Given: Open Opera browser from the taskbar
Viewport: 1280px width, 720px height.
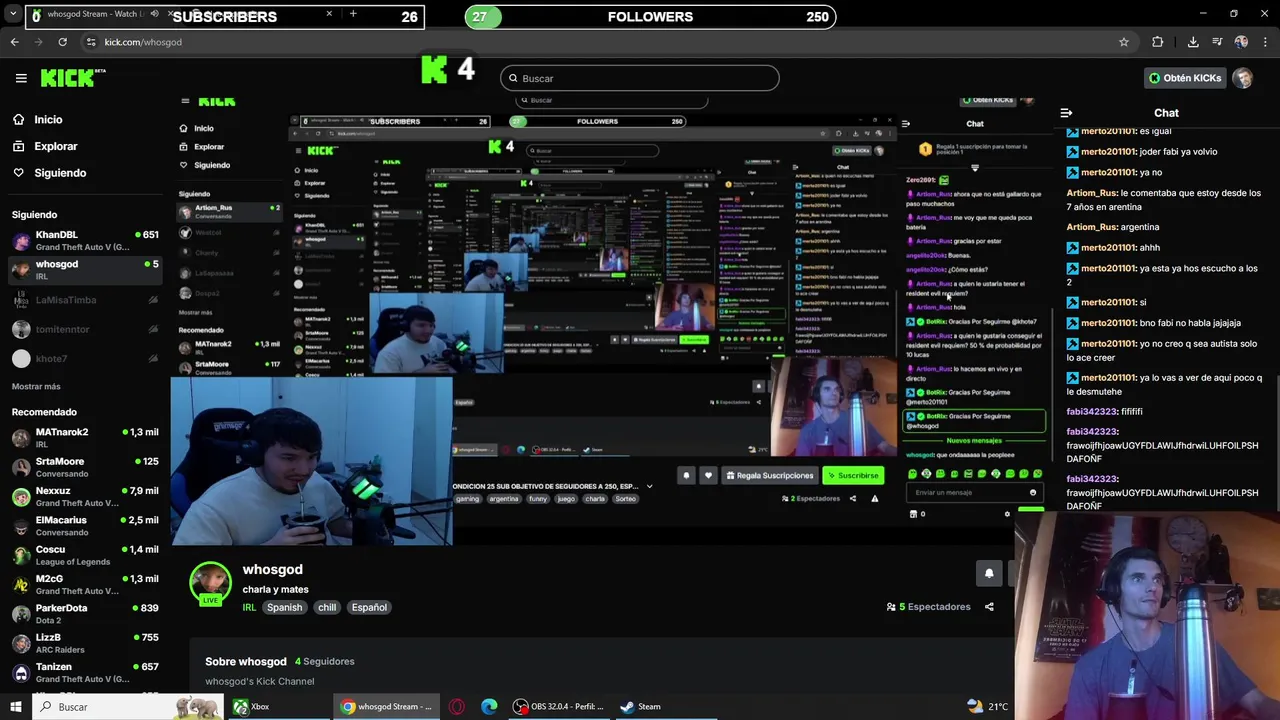Looking at the screenshot, I should 457,706.
